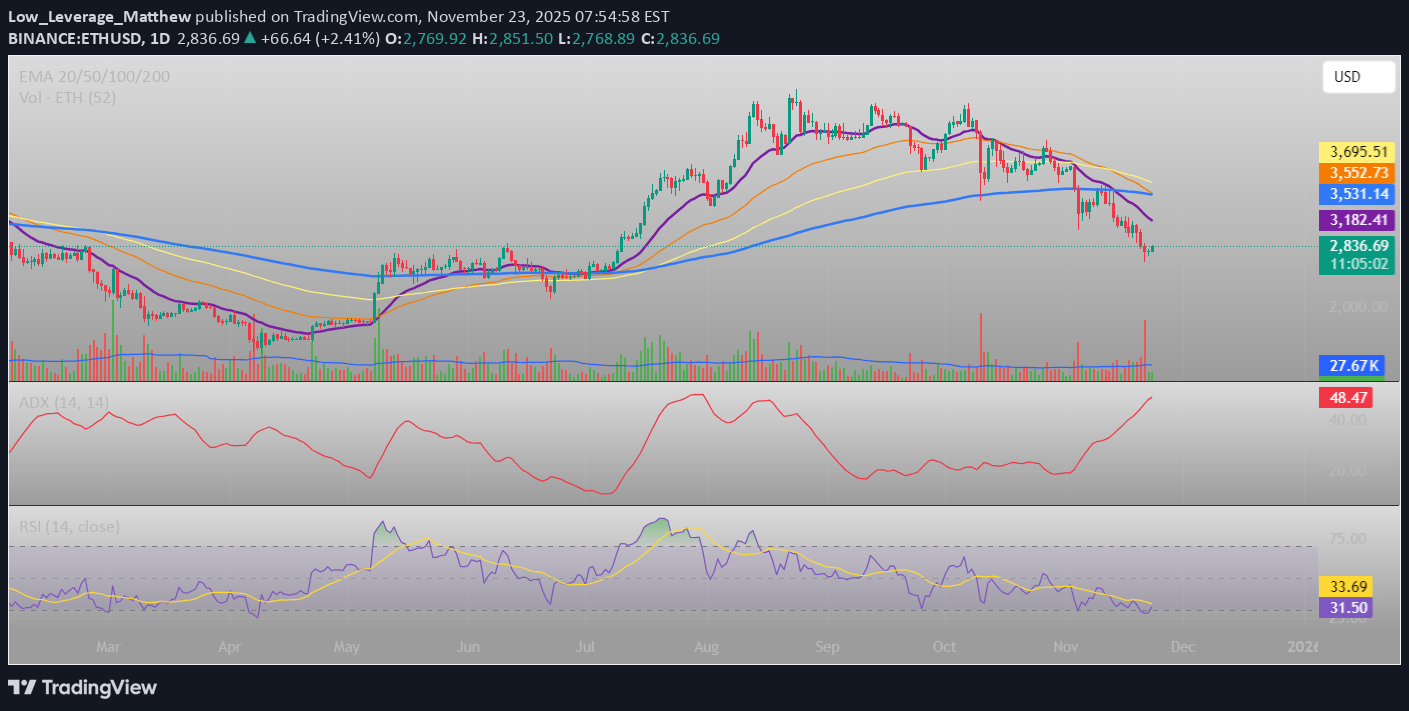Click the TradingView logo at bottom left
Viewport: 1409px width, 711px height.
(81, 688)
